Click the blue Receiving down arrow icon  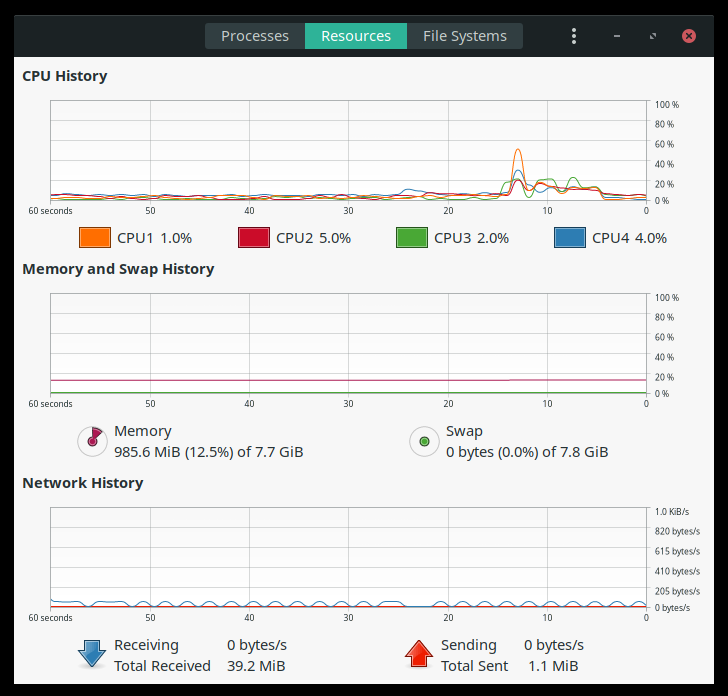coord(92,654)
